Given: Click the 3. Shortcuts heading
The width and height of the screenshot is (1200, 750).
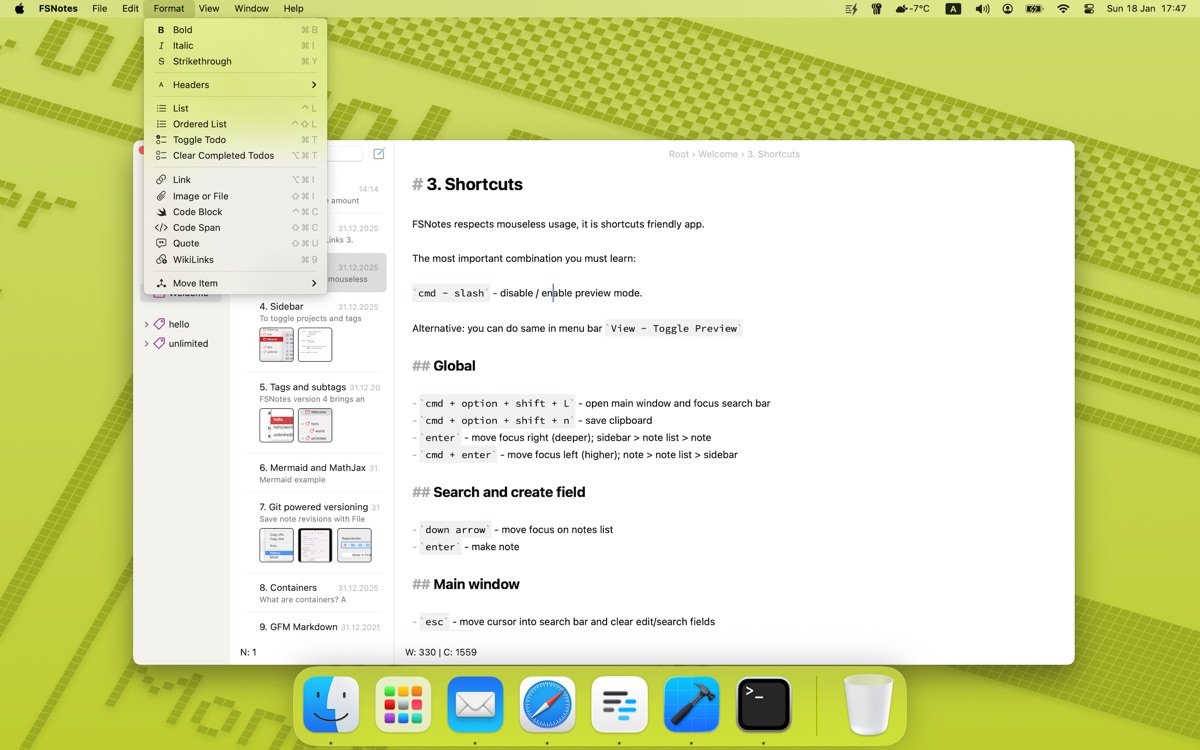Looking at the screenshot, I should click(474, 184).
